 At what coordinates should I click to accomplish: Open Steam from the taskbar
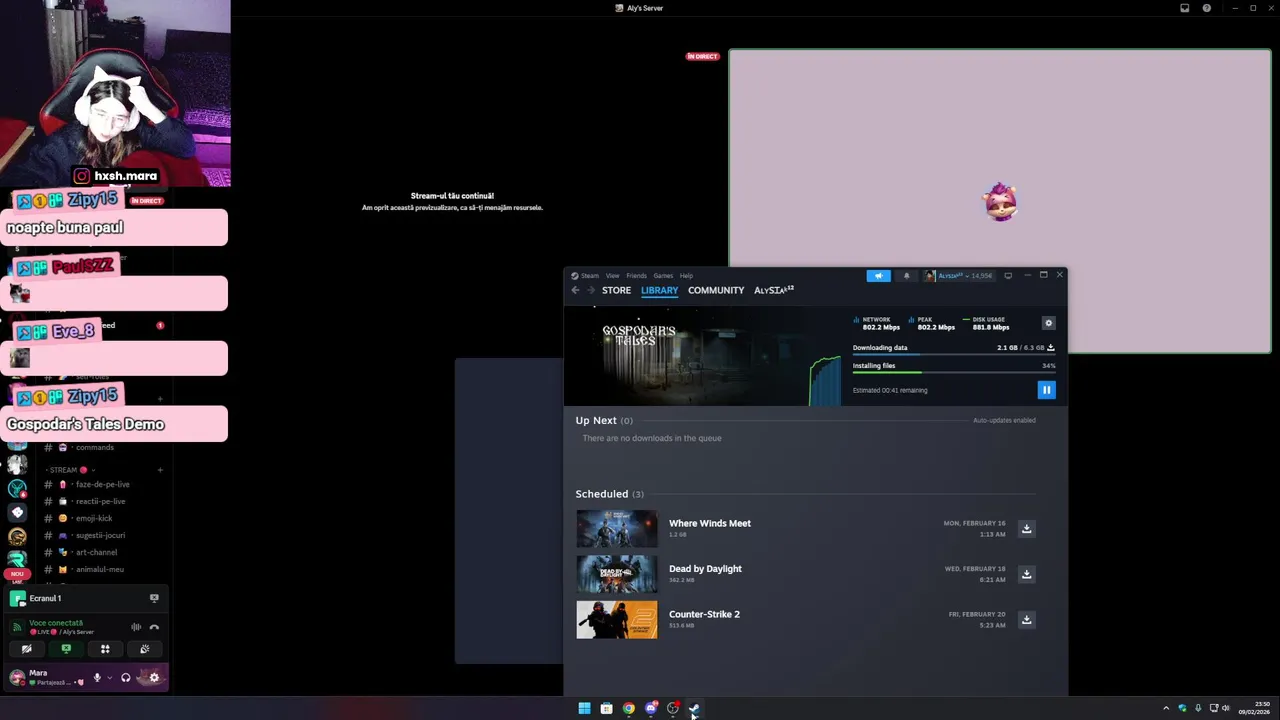coord(694,708)
